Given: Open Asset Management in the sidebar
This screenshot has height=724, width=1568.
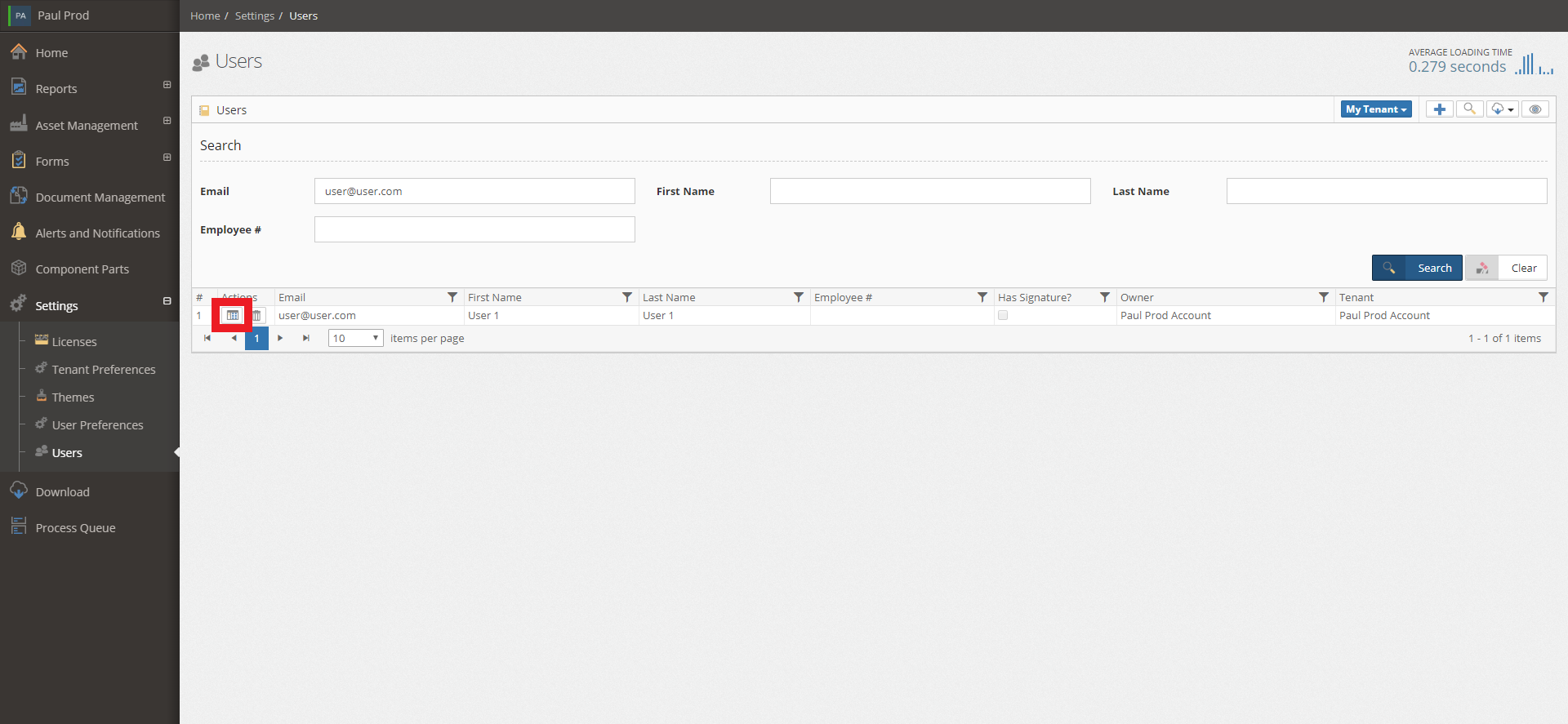Looking at the screenshot, I should click(87, 125).
